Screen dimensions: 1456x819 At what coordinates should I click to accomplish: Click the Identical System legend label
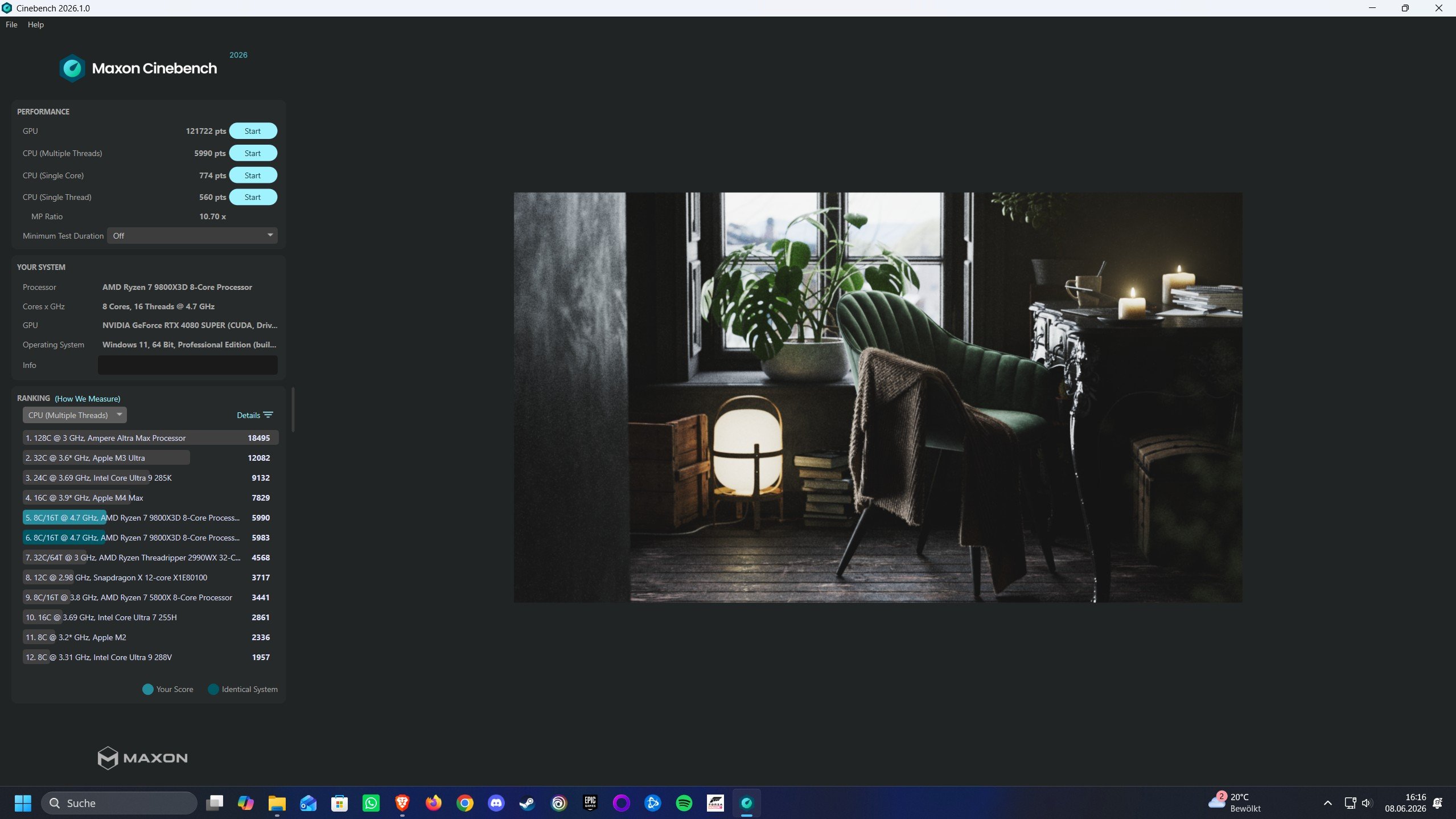pyautogui.click(x=250, y=689)
